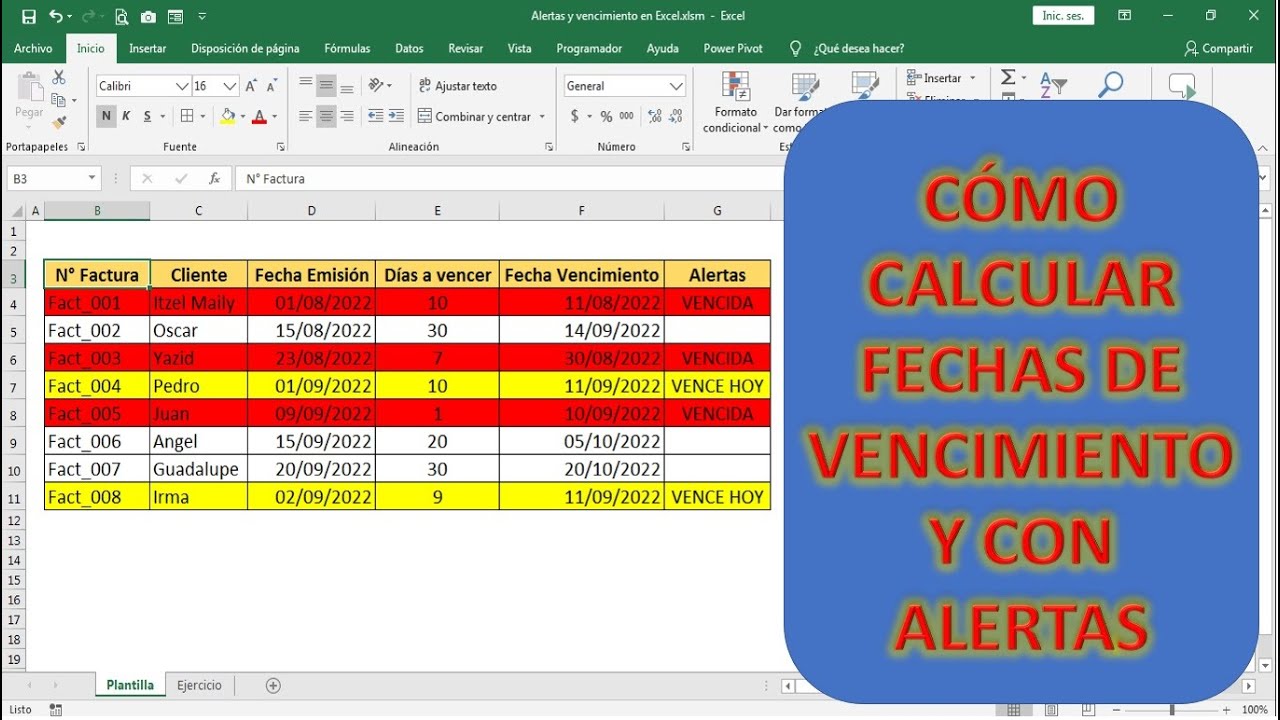Click the red font color button
The height and width of the screenshot is (720, 1280).
259,116
